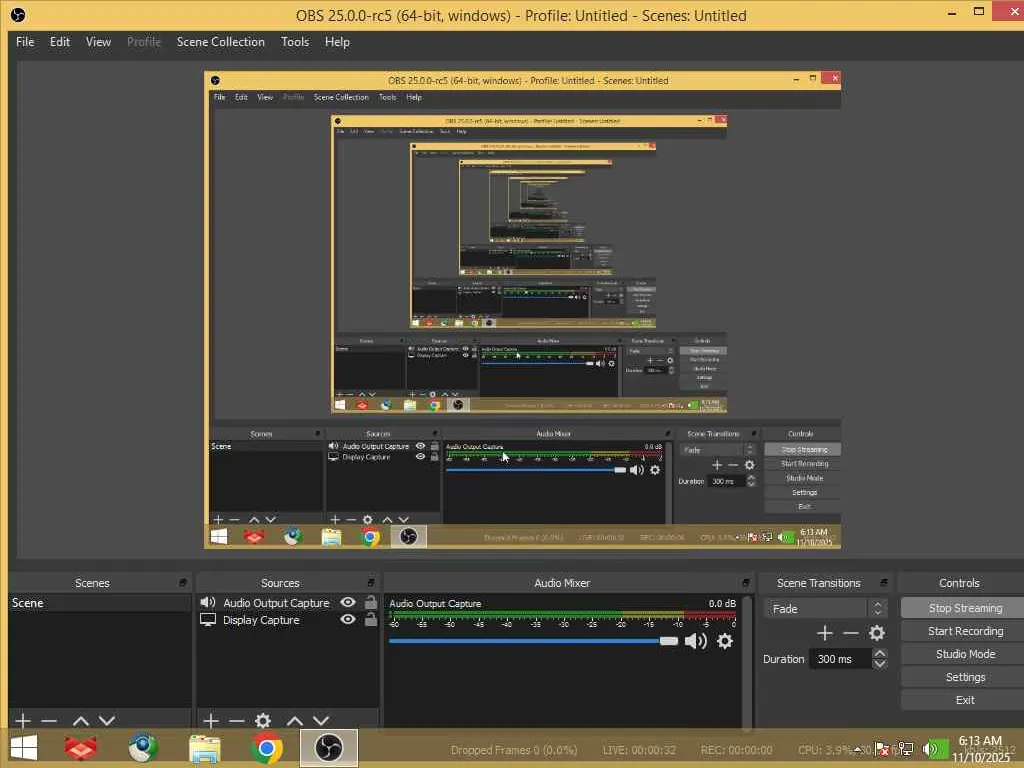This screenshot has width=1024, height=768.
Task: Open Audio Output Capture mixer gear settings
Action: pyautogui.click(x=725, y=641)
